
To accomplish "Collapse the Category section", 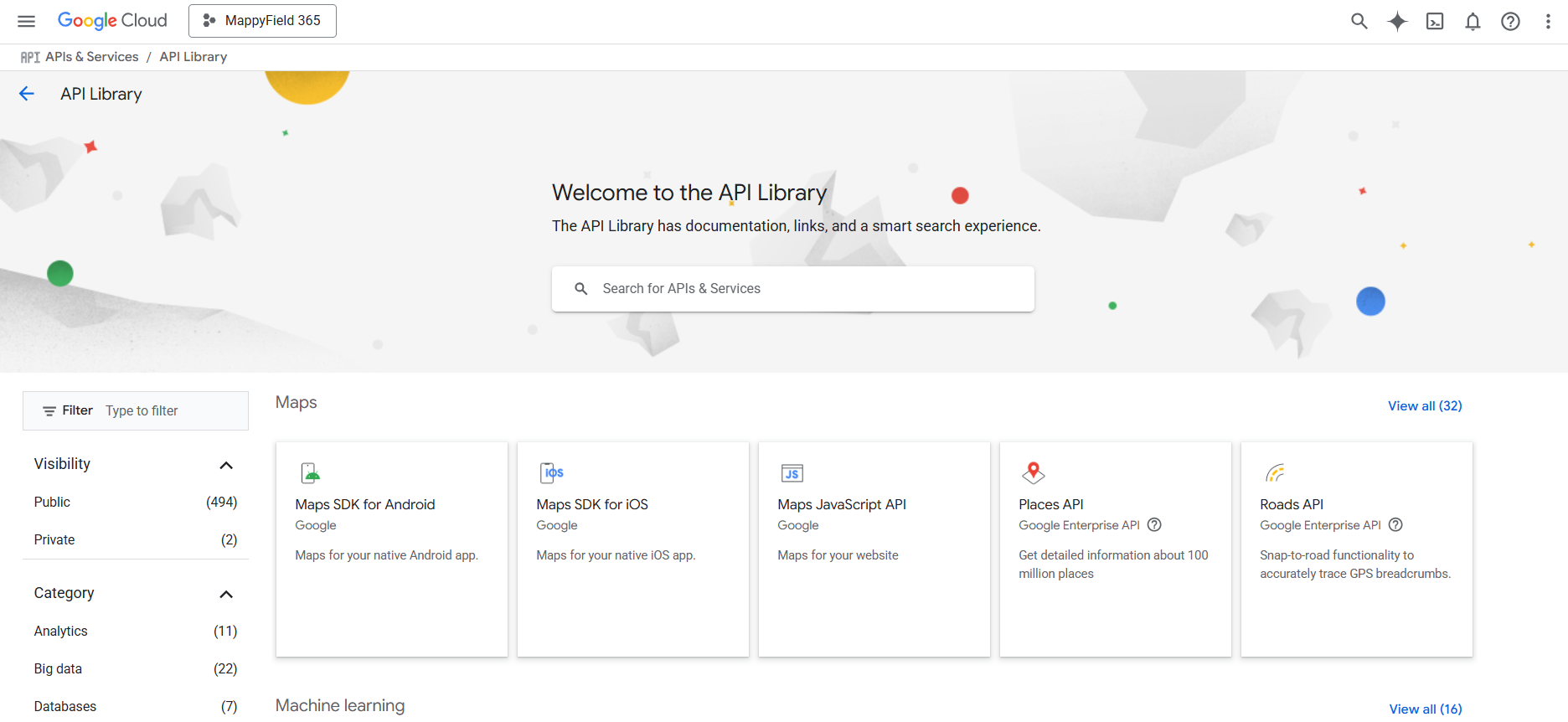I will (226, 594).
